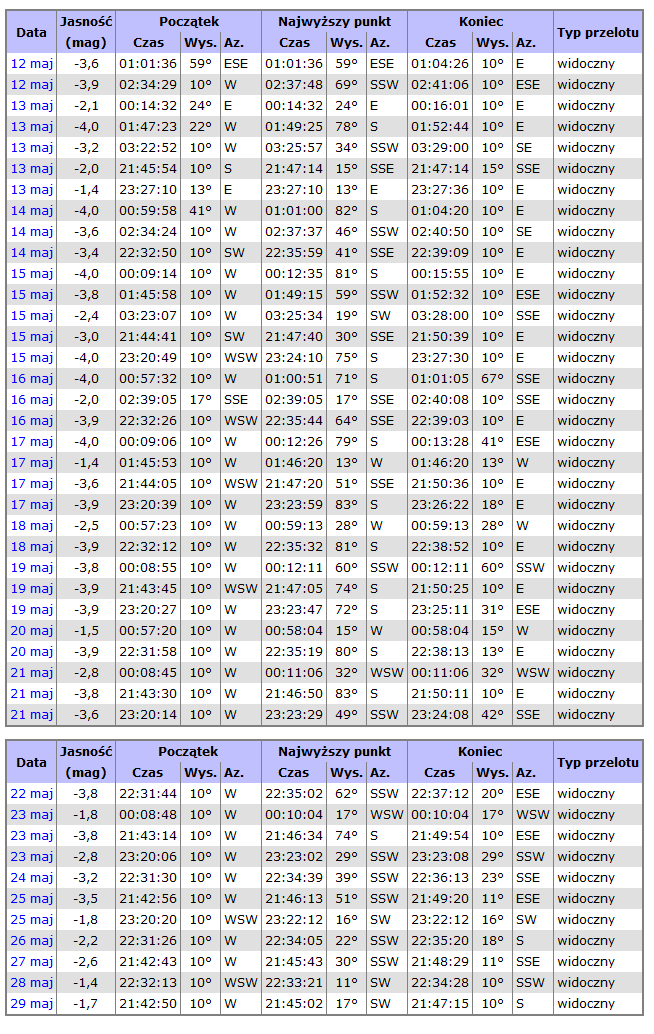Image resolution: width=654 pixels, height=1034 pixels.
Task: Click the 82° maximum altitude cell
Action: click(x=347, y=211)
